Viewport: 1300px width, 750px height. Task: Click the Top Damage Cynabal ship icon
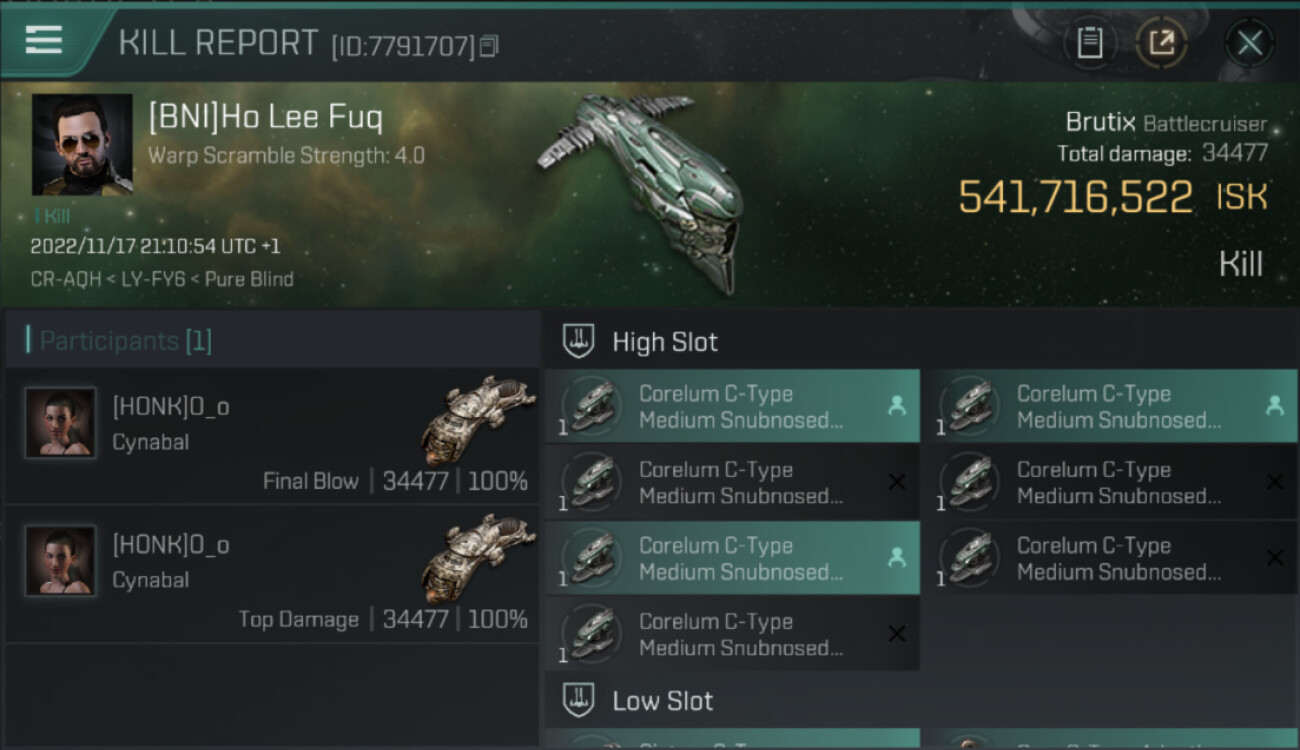tap(472, 558)
